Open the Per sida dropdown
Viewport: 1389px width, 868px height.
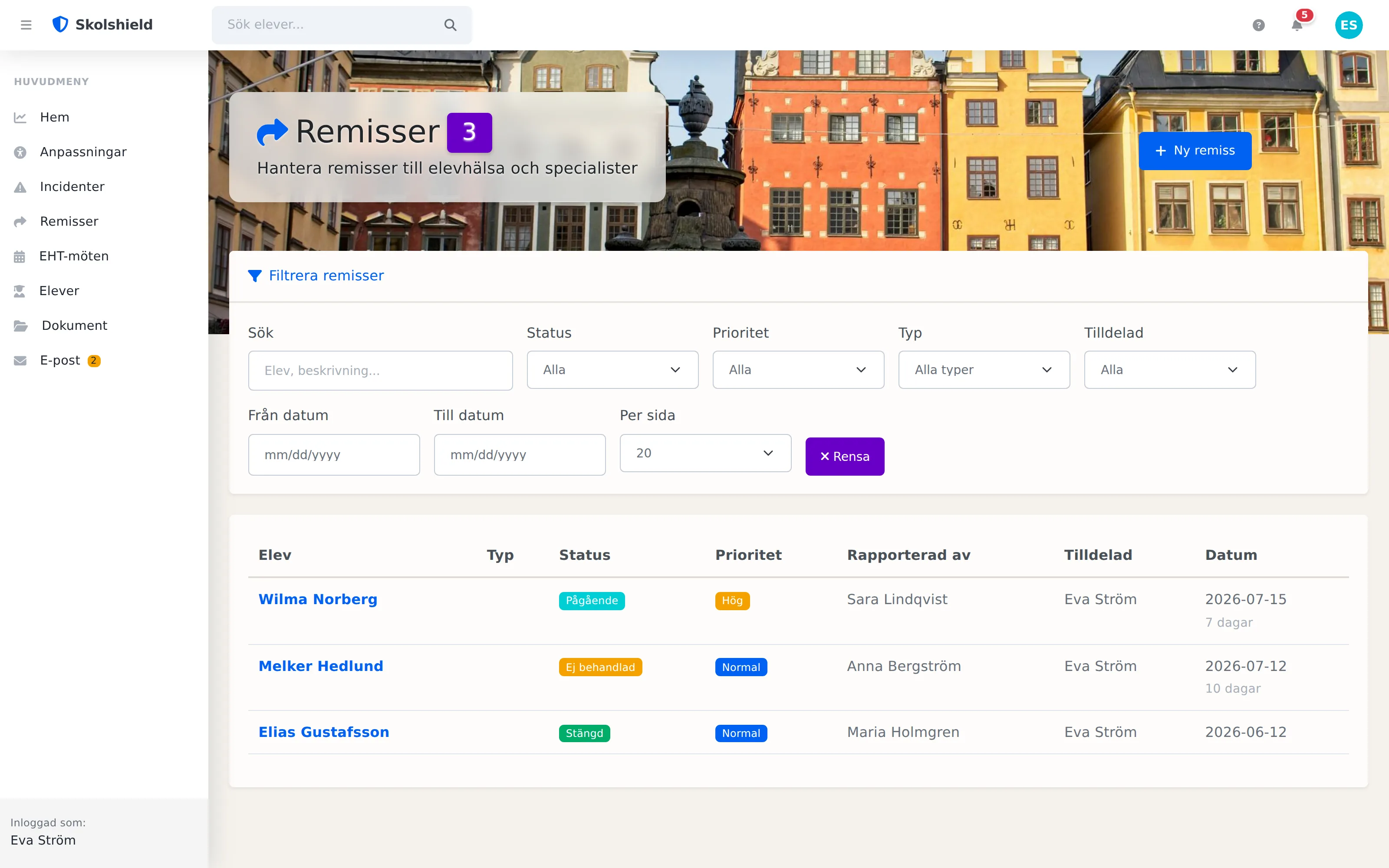705,453
